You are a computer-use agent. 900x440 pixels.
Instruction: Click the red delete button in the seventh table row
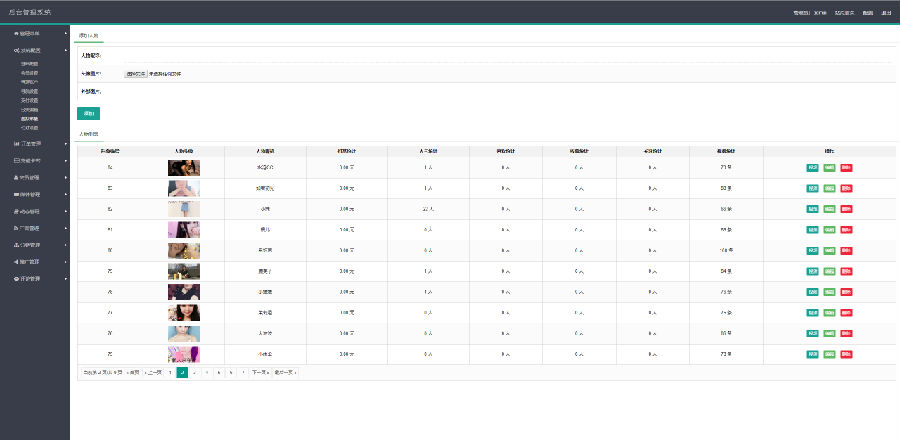[x=846, y=292]
